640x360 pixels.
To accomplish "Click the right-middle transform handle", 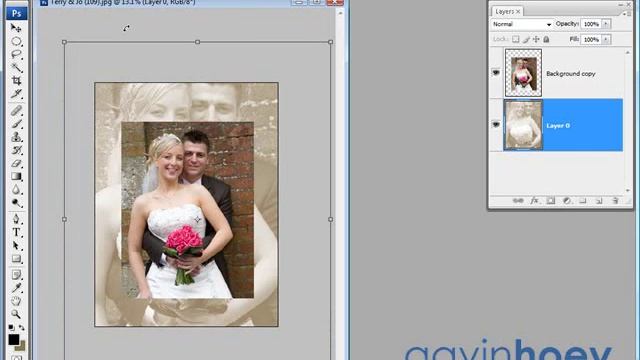I will [330, 219].
